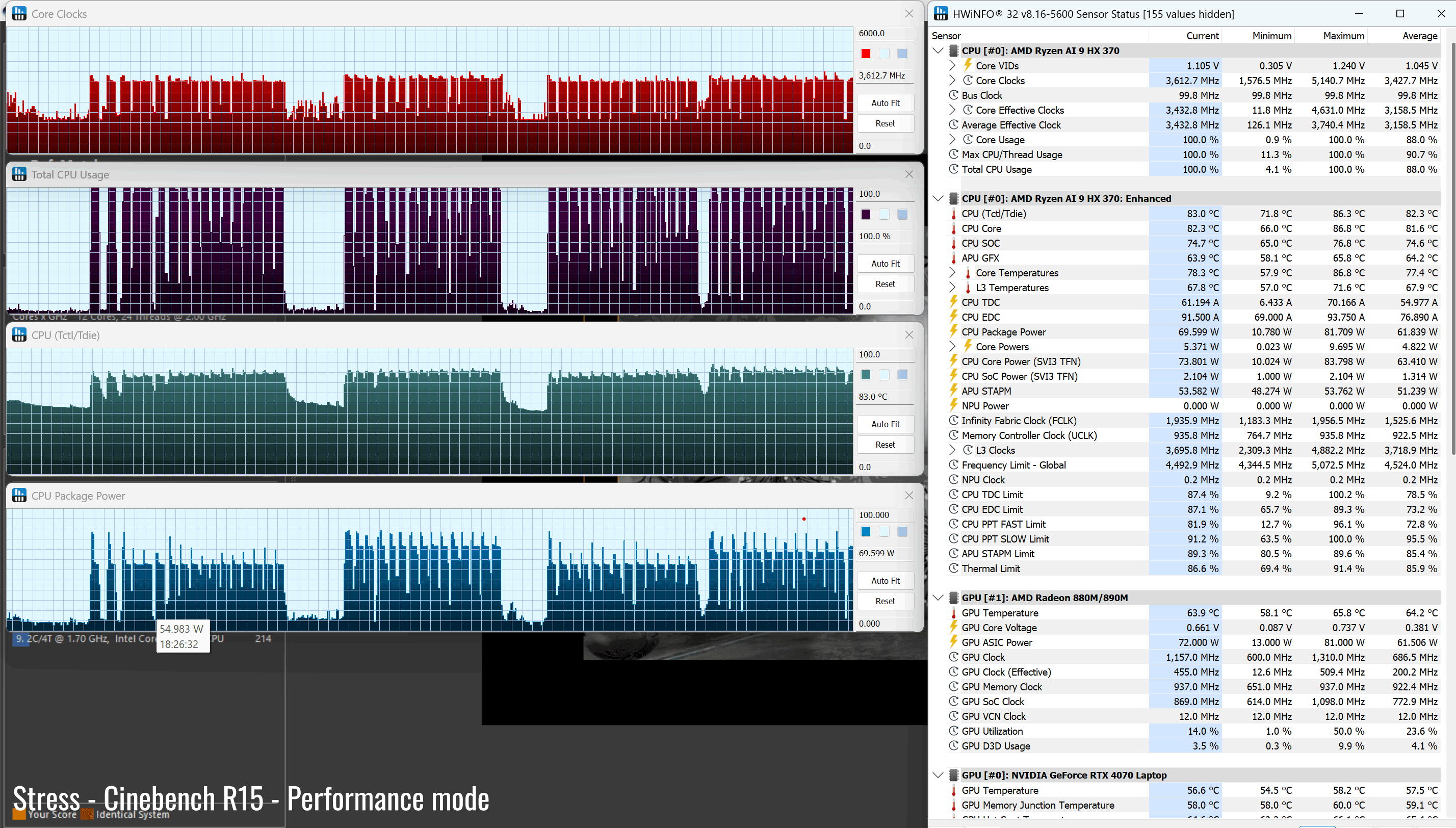Close the CPU (Tctl/Tdie) graph window
The height and width of the screenshot is (828, 1456).
pyautogui.click(x=909, y=335)
